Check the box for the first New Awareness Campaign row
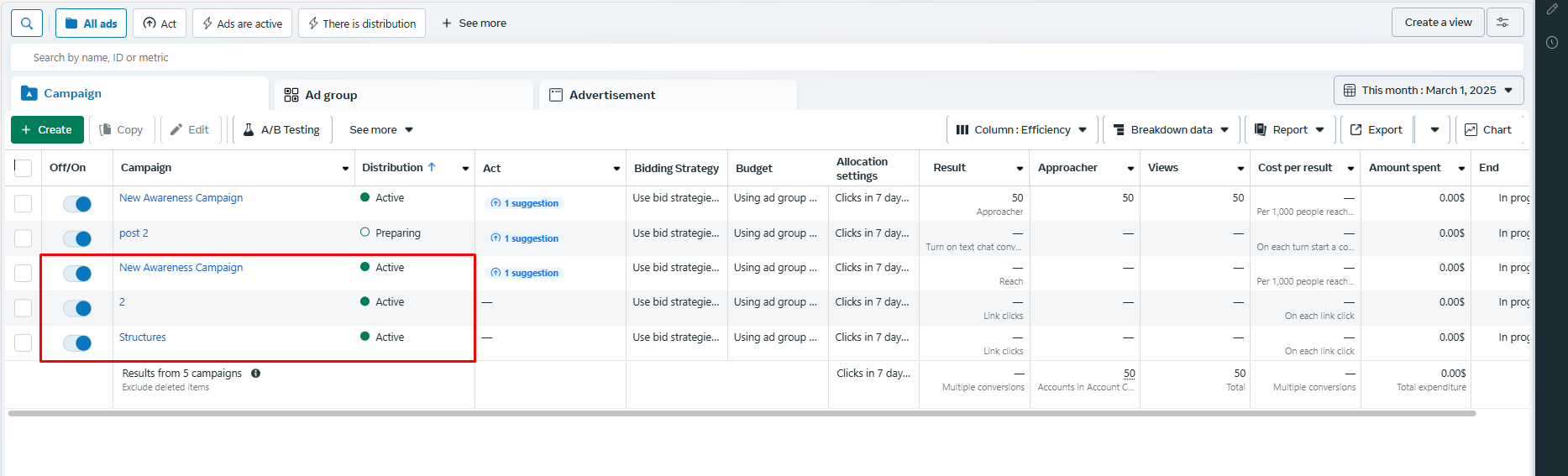1568x476 pixels. click(x=24, y=204)
